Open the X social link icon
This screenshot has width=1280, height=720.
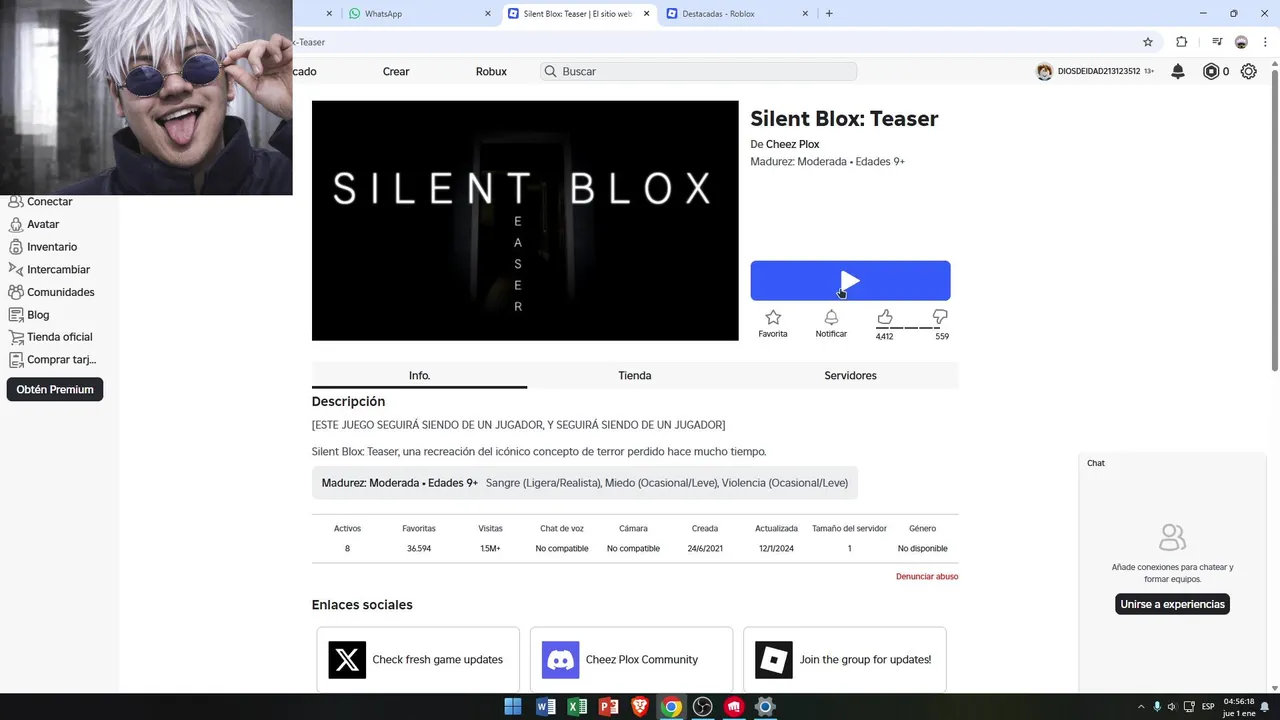(347, 660)
